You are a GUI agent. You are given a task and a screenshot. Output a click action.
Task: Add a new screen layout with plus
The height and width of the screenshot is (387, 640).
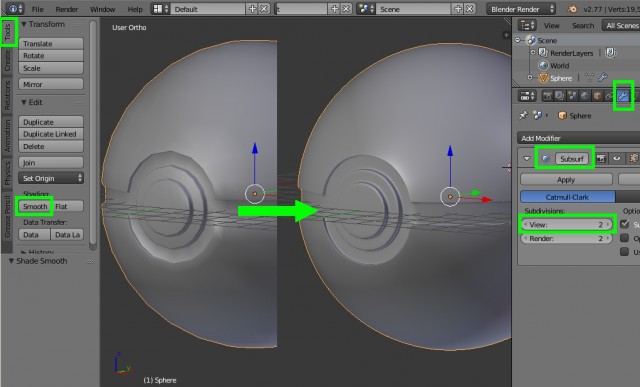click(252, 9)
